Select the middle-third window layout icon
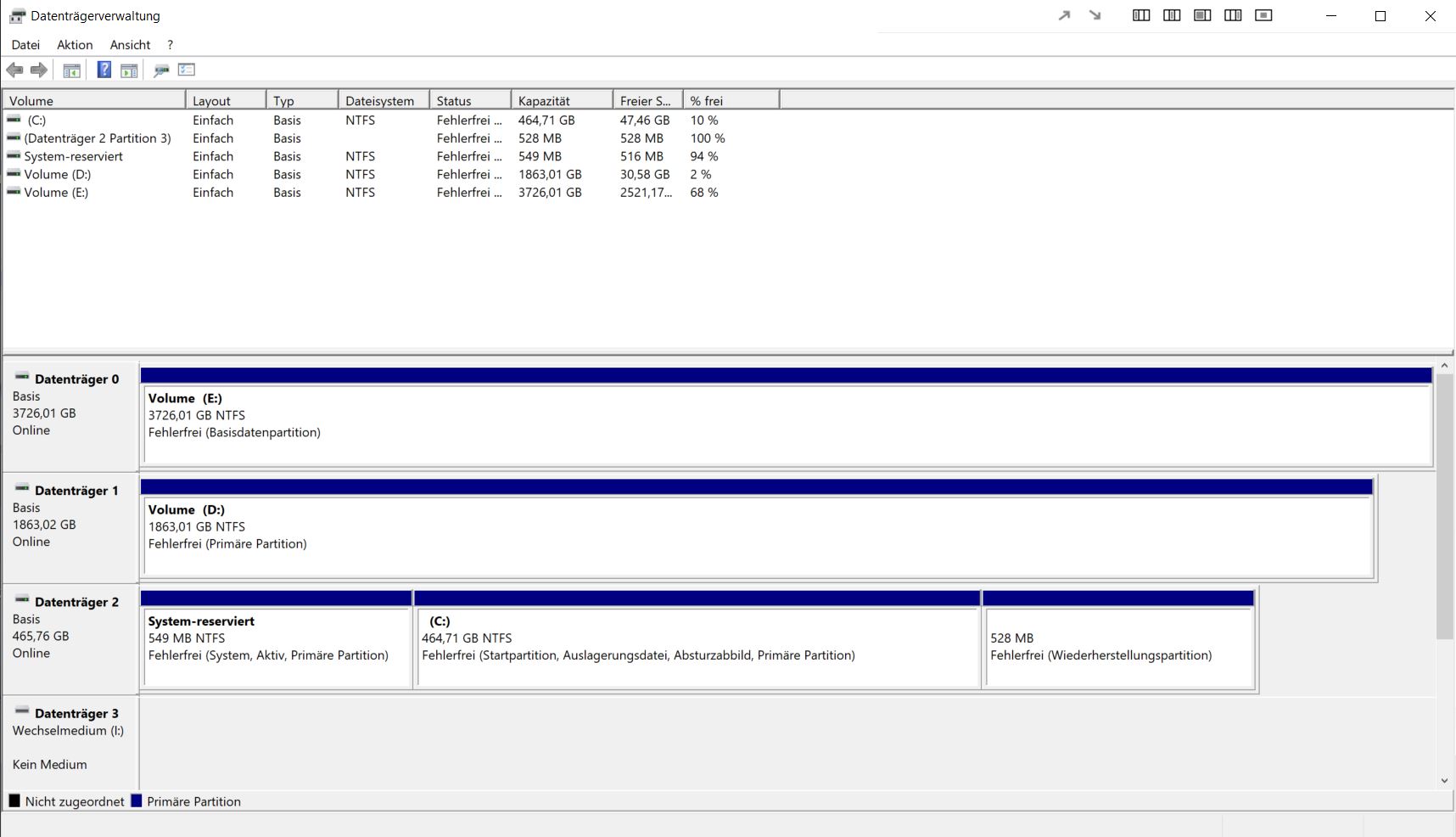This screenshot has width=1456, height=837. point(1172,15)
